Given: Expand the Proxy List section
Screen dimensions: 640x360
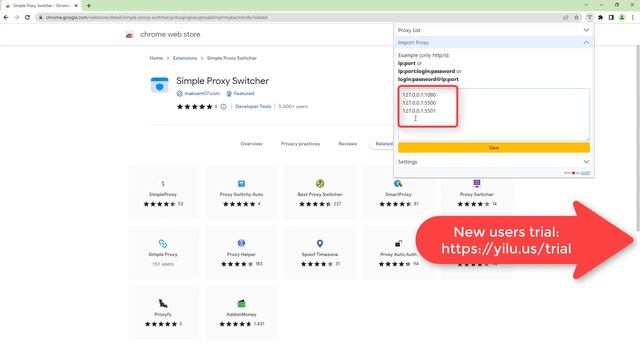Looking at the screenshot, I should (493, 30).
